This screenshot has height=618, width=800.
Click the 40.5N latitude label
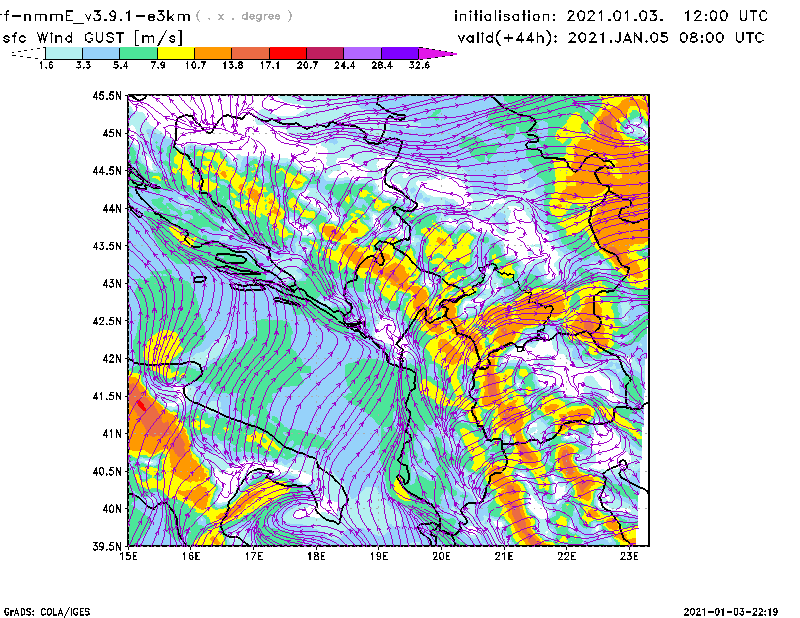pyautogui.click(x=107, y=472)
